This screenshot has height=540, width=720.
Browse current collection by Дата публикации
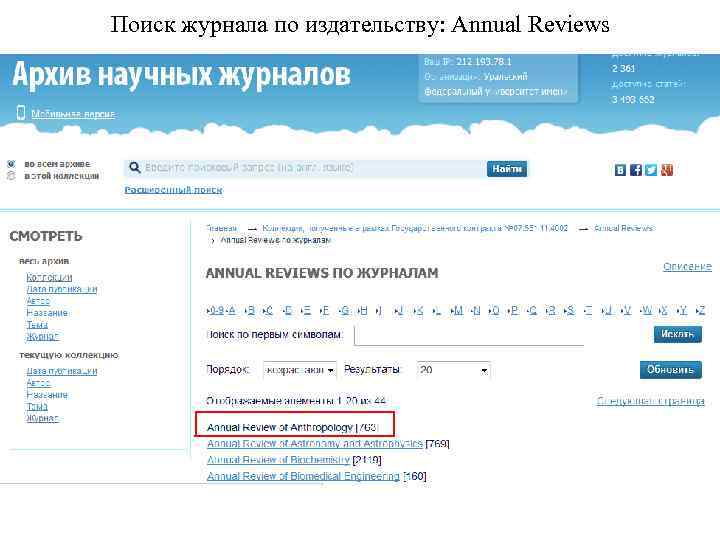(x=62, y=371)
